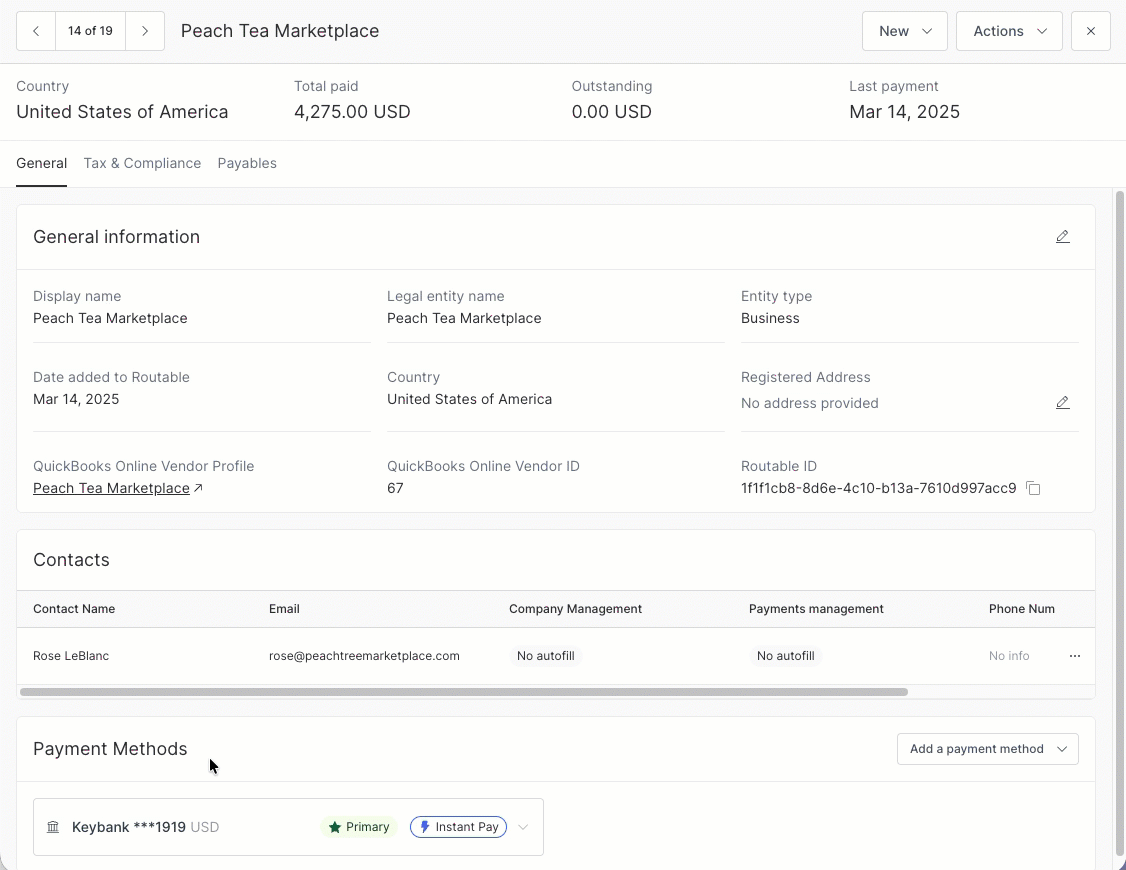Go to previous vendor record arrow
Image resolution: width=1126 pixels, height=870 pixels.
36,31
